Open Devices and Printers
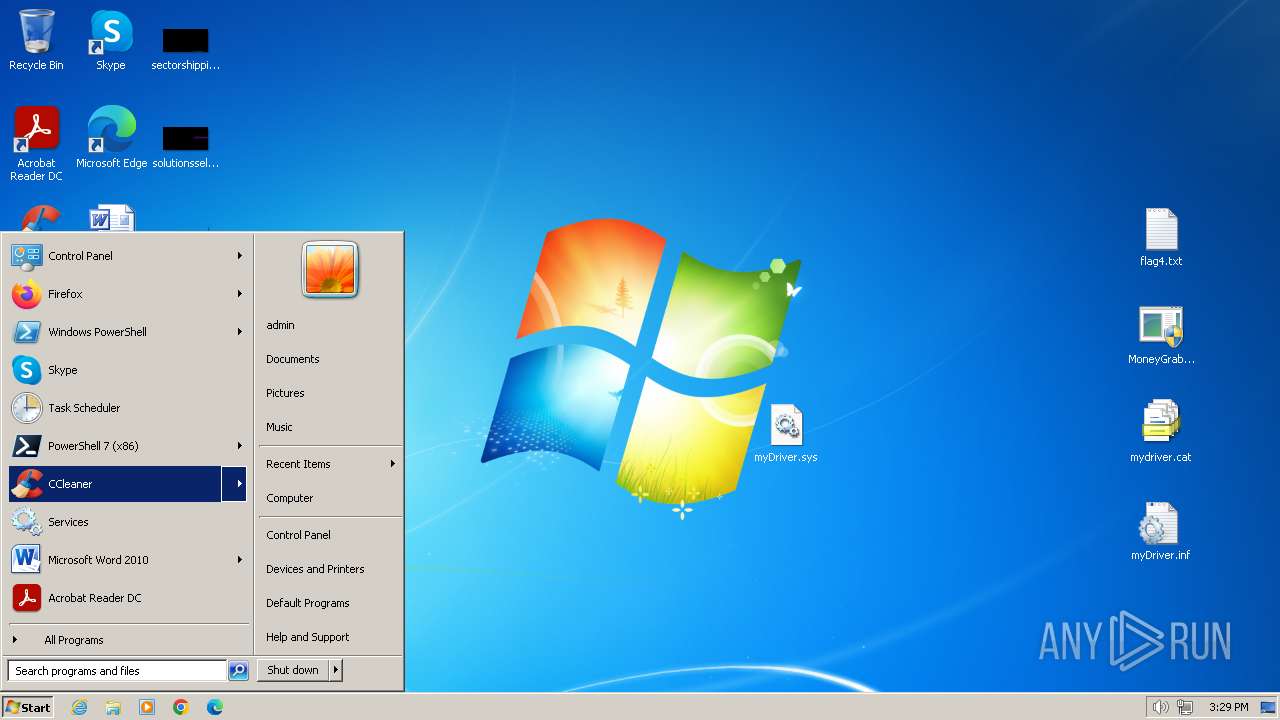Image resolution: width=1280 pixels, height=720 pixels. (x=330, y=569)
